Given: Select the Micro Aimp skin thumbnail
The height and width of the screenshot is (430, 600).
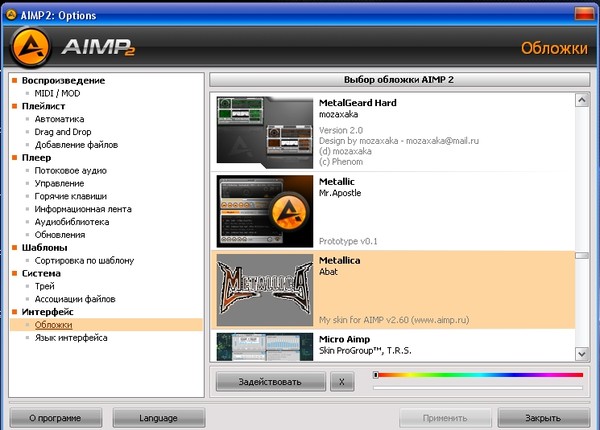Looking at the screenshot, I should [x=265, y=347].
